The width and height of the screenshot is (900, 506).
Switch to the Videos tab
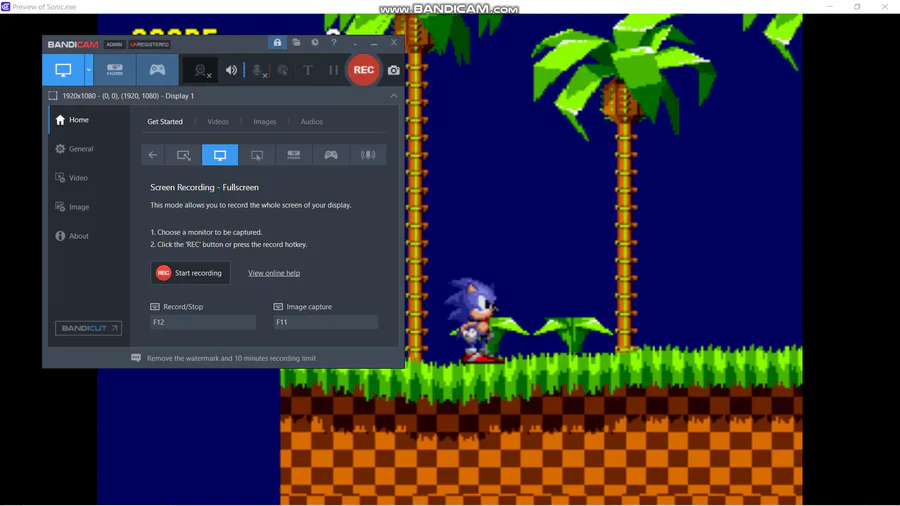pyautogui.click(x=218, y=122)
